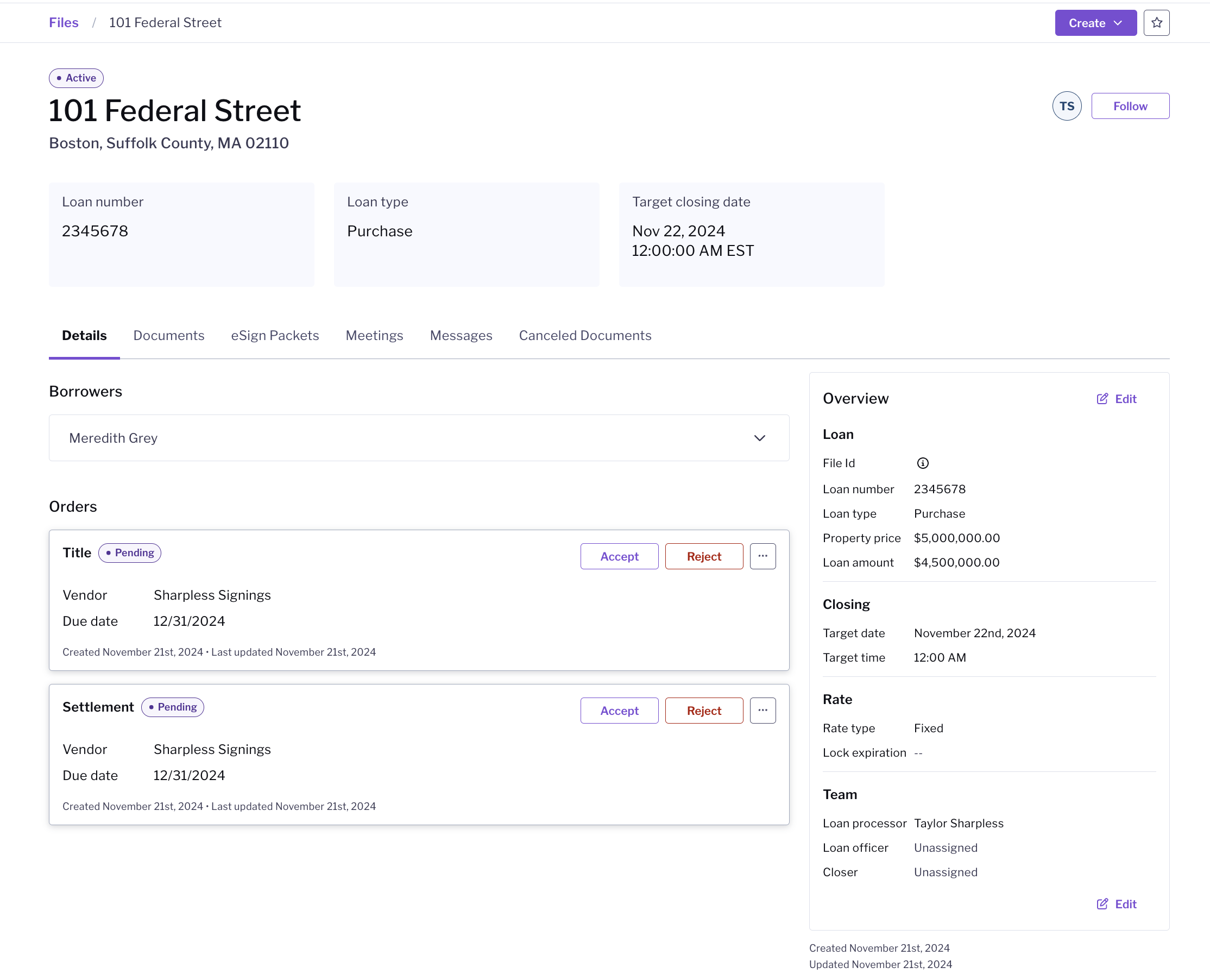Expand the Meredith Grey borrower row
This screenshot has height=980, width=1210.
419,438
